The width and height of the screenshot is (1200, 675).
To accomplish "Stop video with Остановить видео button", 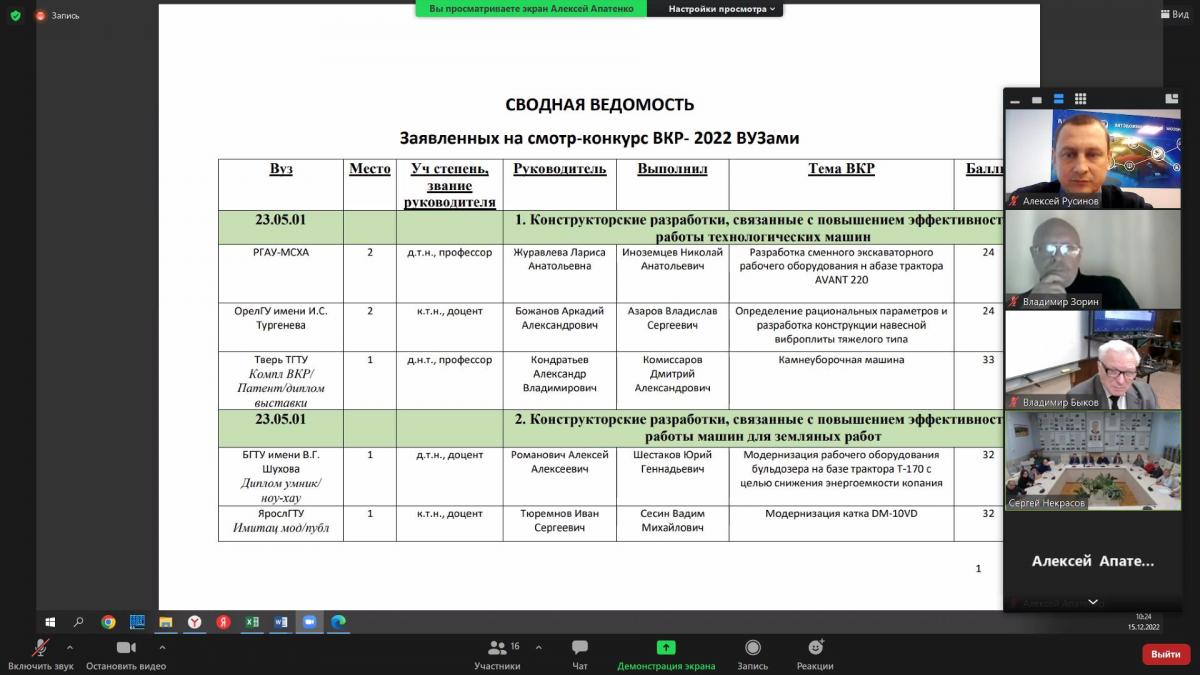I will coord(126,655).
